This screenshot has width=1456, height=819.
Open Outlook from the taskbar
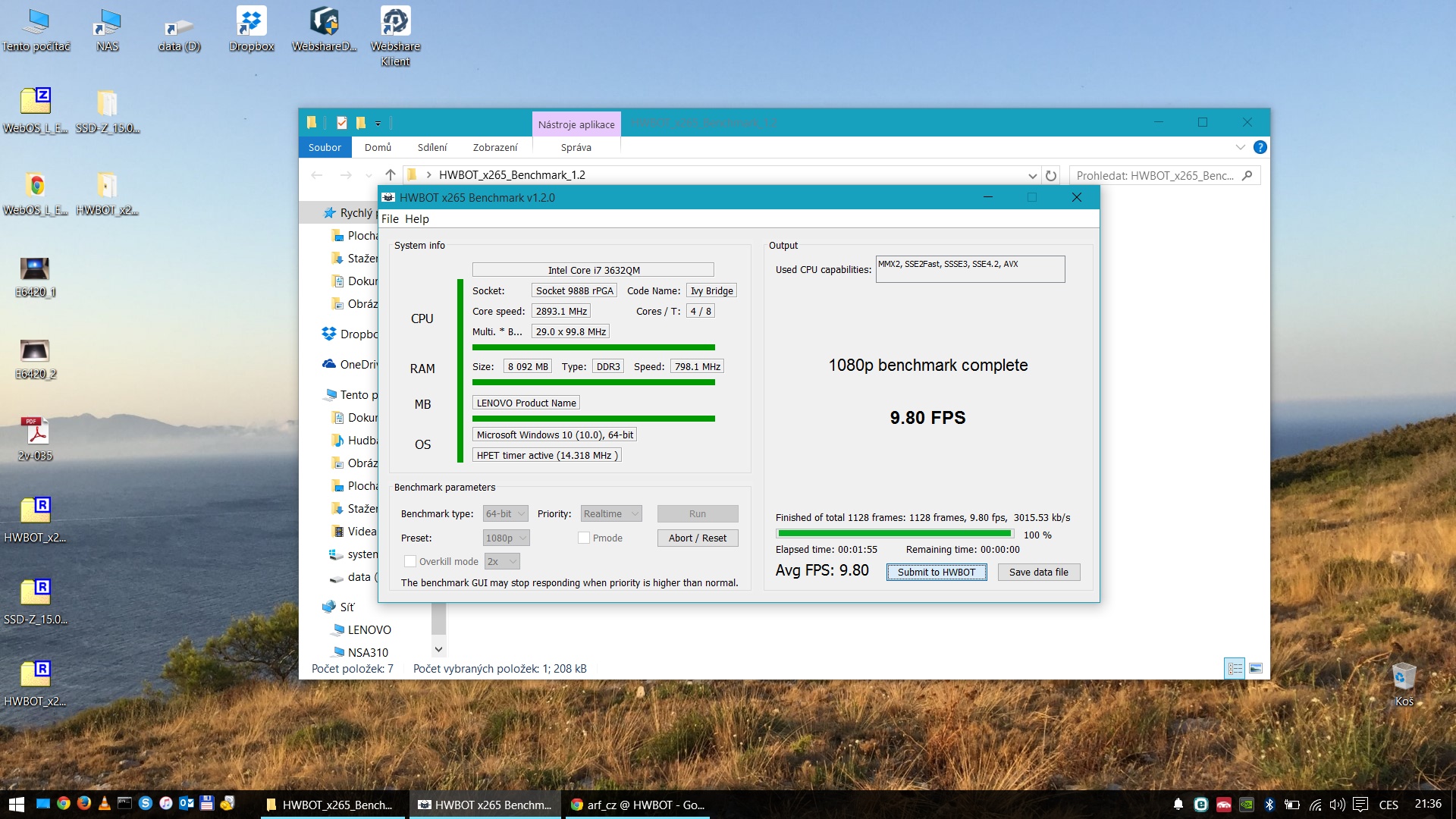pos(187,804)
